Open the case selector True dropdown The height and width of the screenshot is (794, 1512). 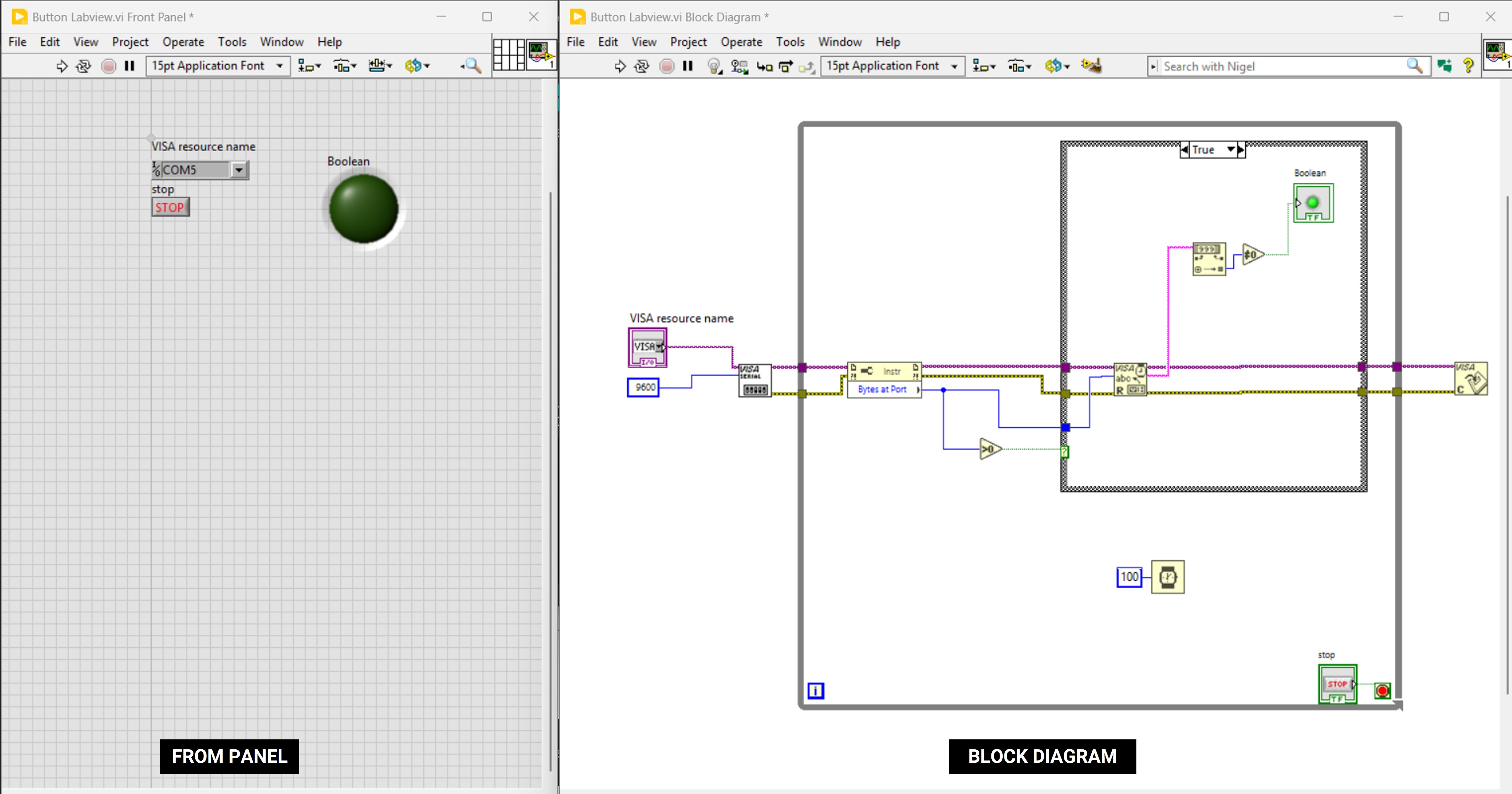tap(1231, 149)
